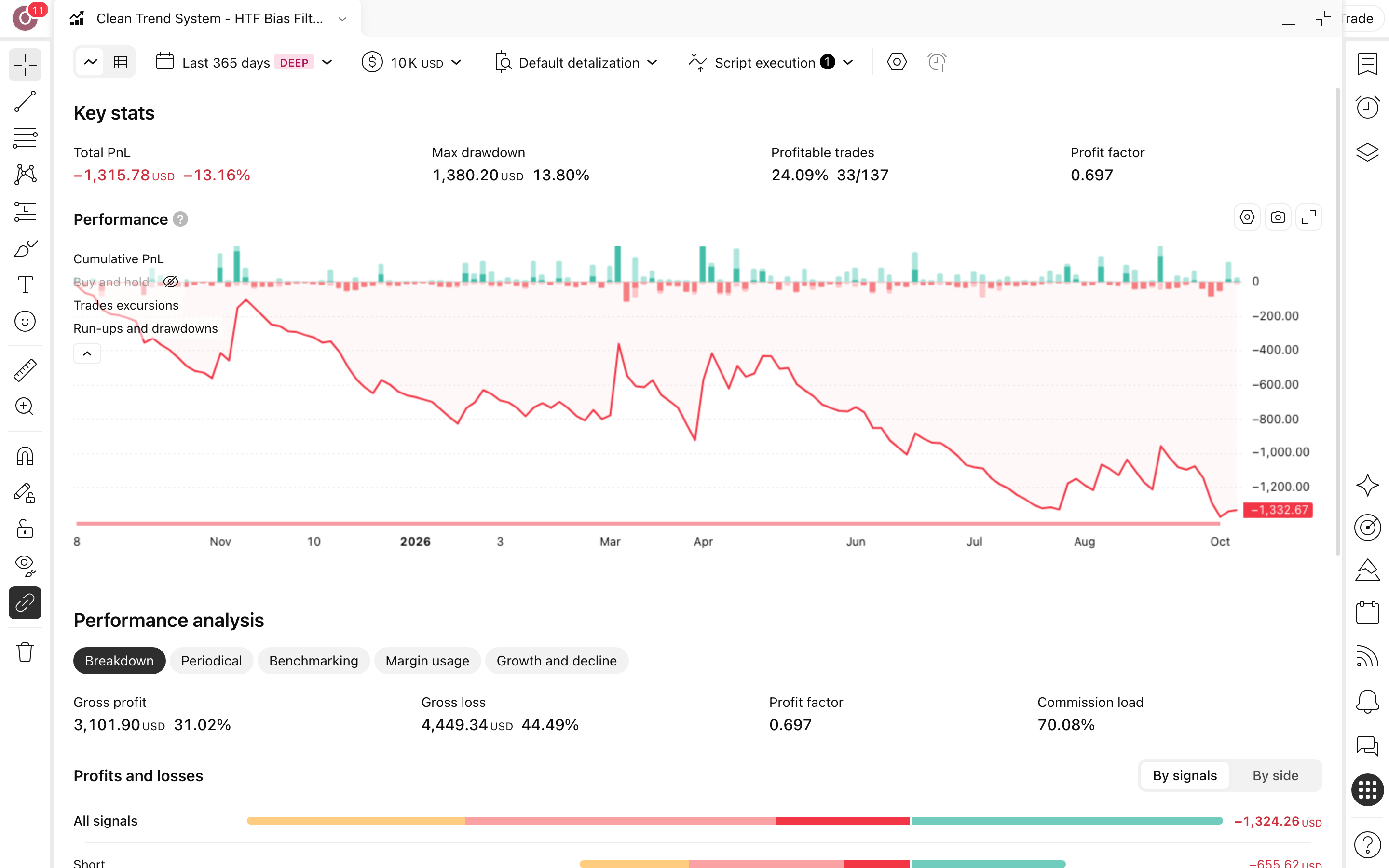The image size is (1389, 868).
Task: Open the Last 365 days range dropdown
Action: click(x=244, y=62)
